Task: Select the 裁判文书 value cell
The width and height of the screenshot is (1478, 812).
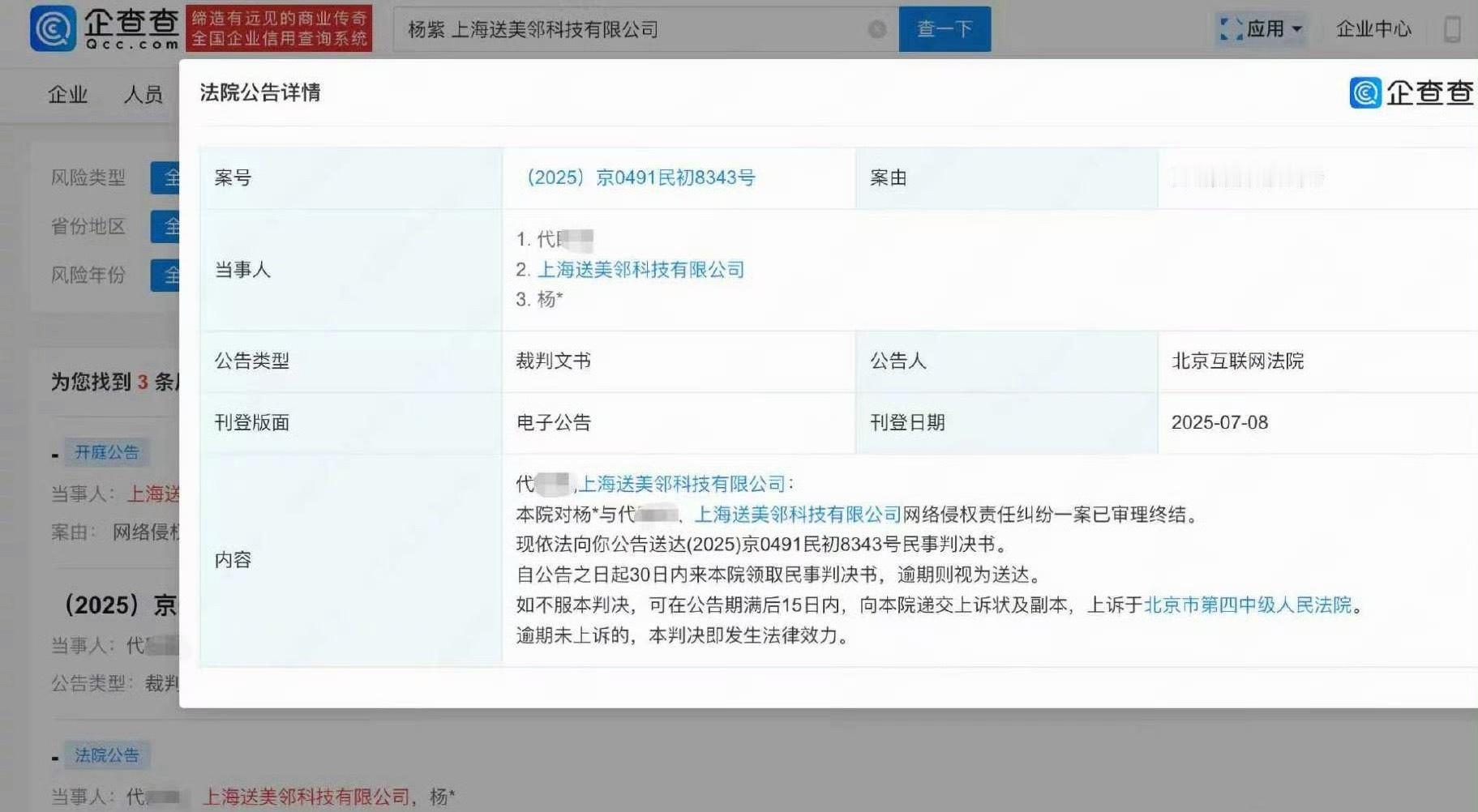Action: pos(679,361)
